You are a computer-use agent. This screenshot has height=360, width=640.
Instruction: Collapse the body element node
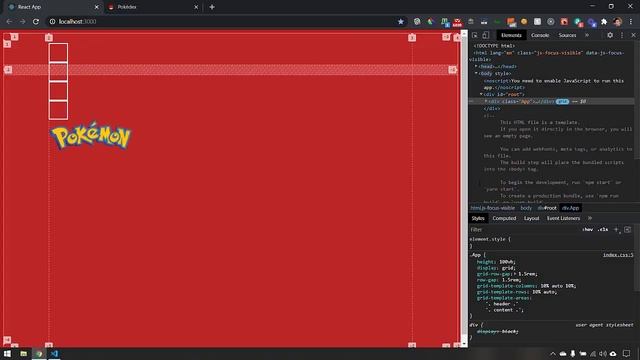pos(476,73)
